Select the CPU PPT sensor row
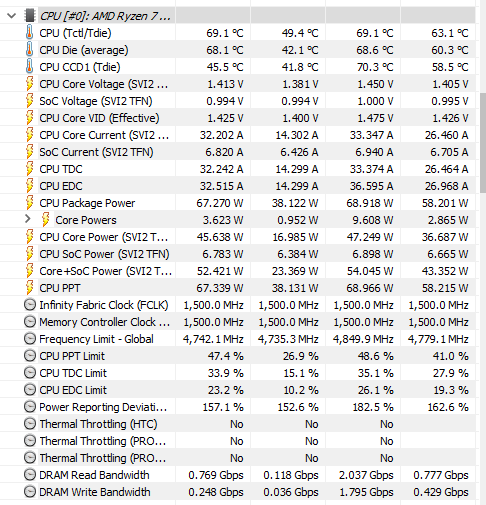The image size is (486, 505). (x=238, y=288)
